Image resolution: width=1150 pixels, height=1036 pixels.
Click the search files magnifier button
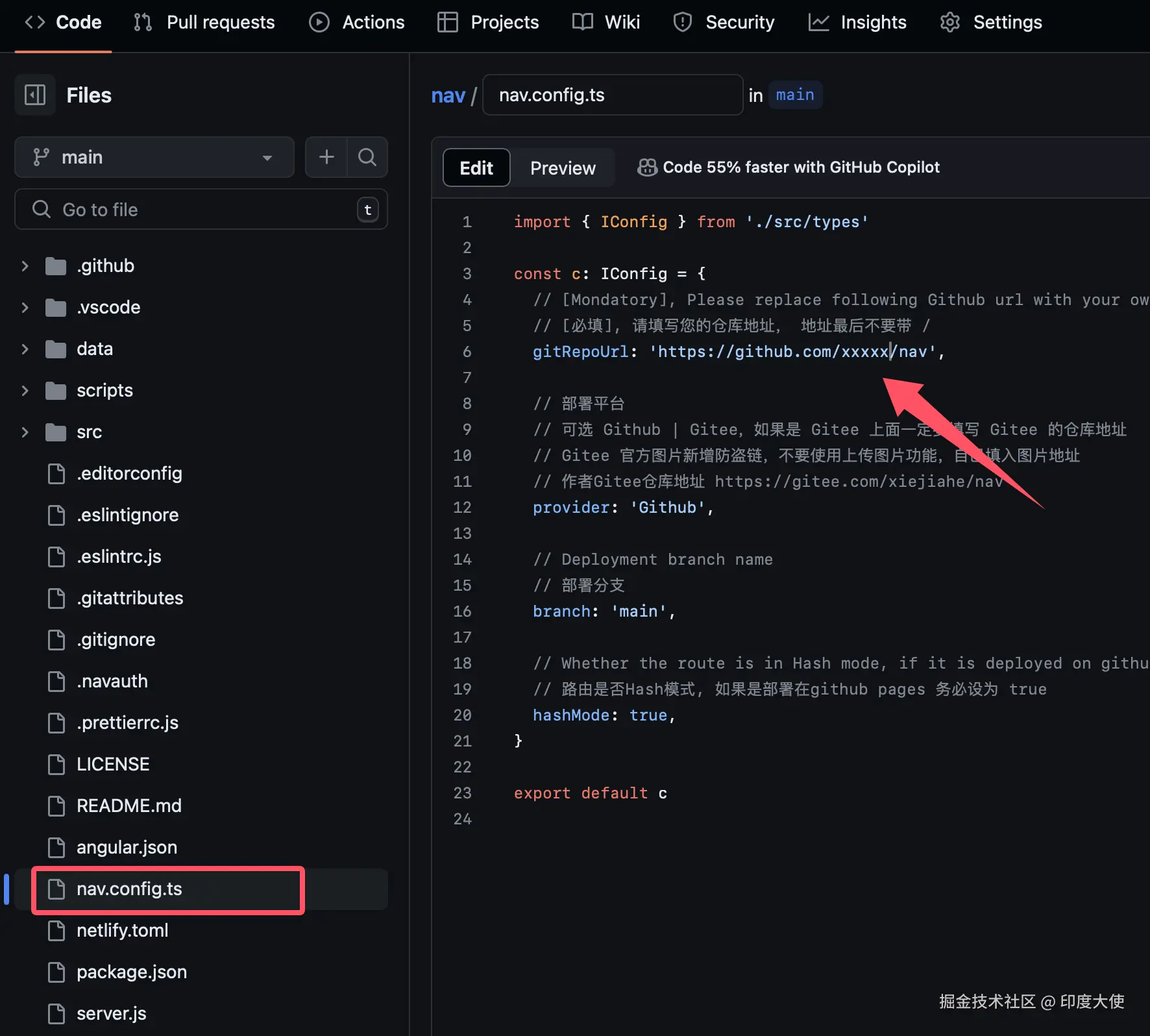coord(367,157)
